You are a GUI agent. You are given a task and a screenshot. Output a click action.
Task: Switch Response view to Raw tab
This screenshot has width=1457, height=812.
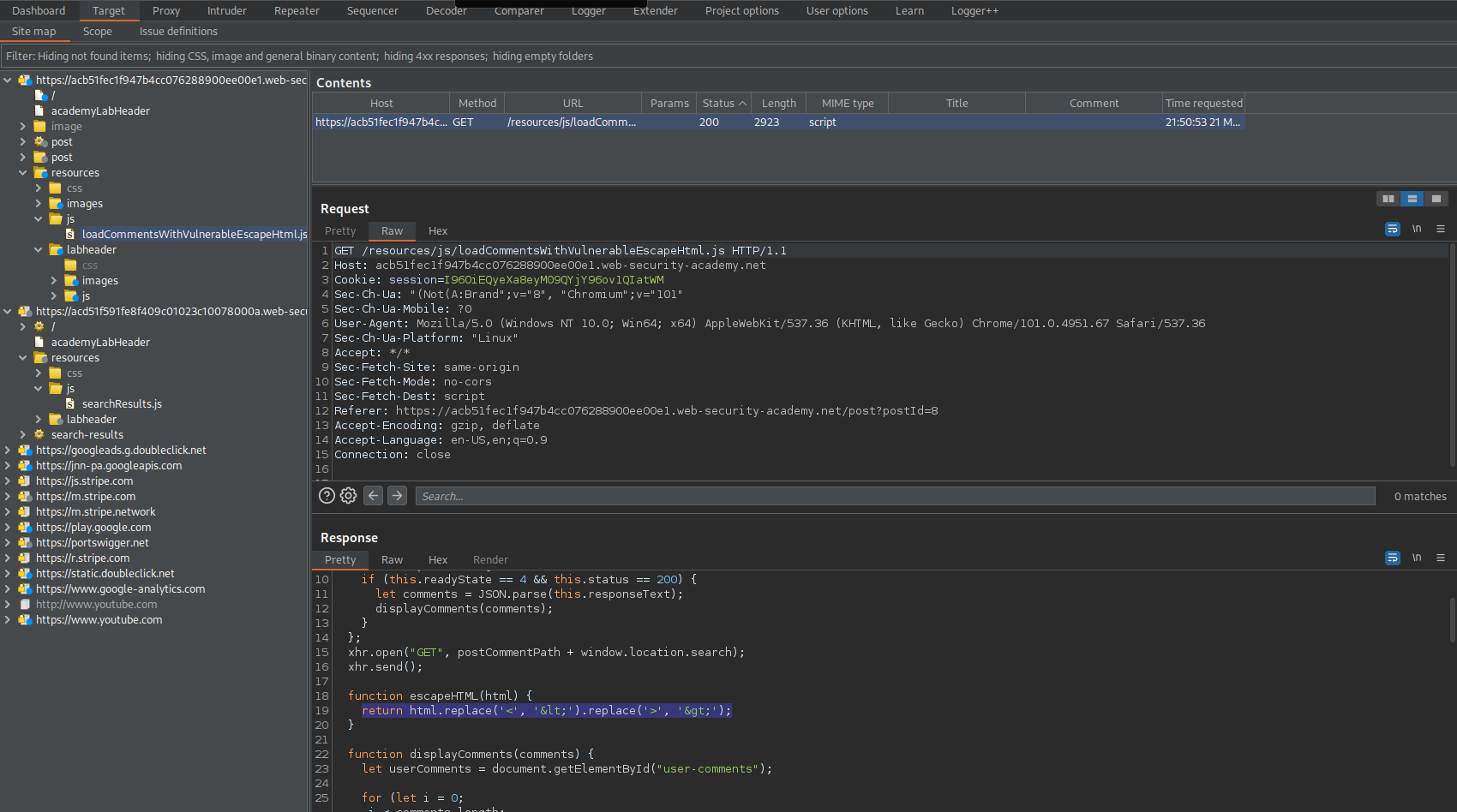click(x=392, y=559)
